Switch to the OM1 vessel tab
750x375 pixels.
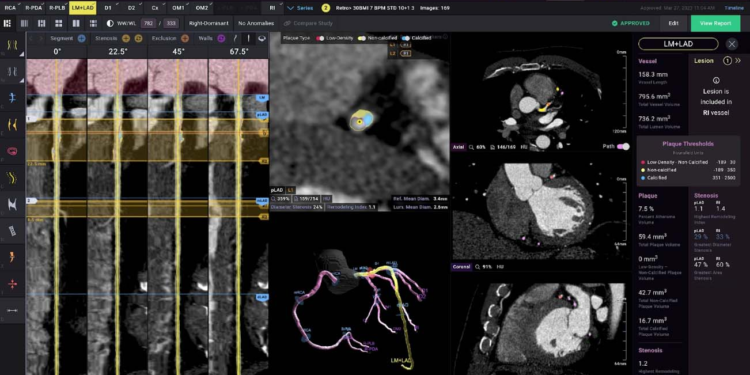pos(178,8)
